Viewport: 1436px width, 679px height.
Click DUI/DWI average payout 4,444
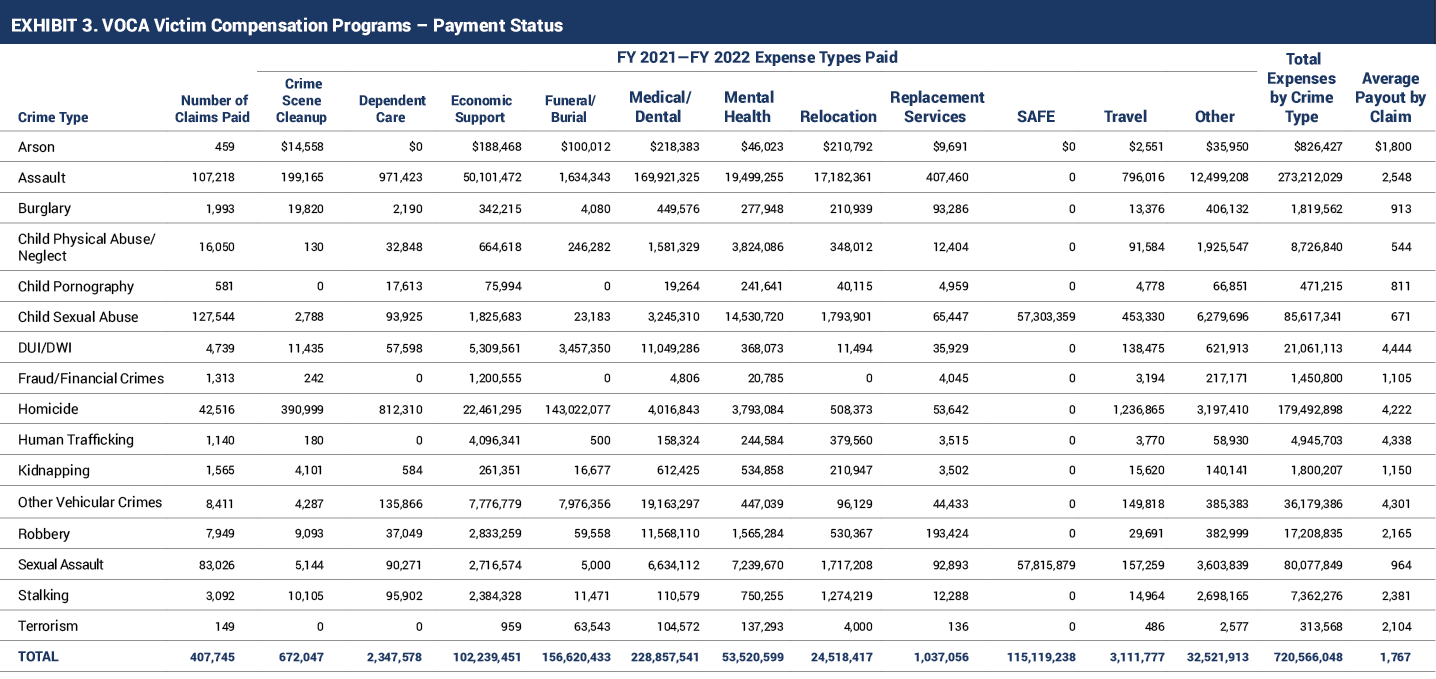pos(1396,348)
